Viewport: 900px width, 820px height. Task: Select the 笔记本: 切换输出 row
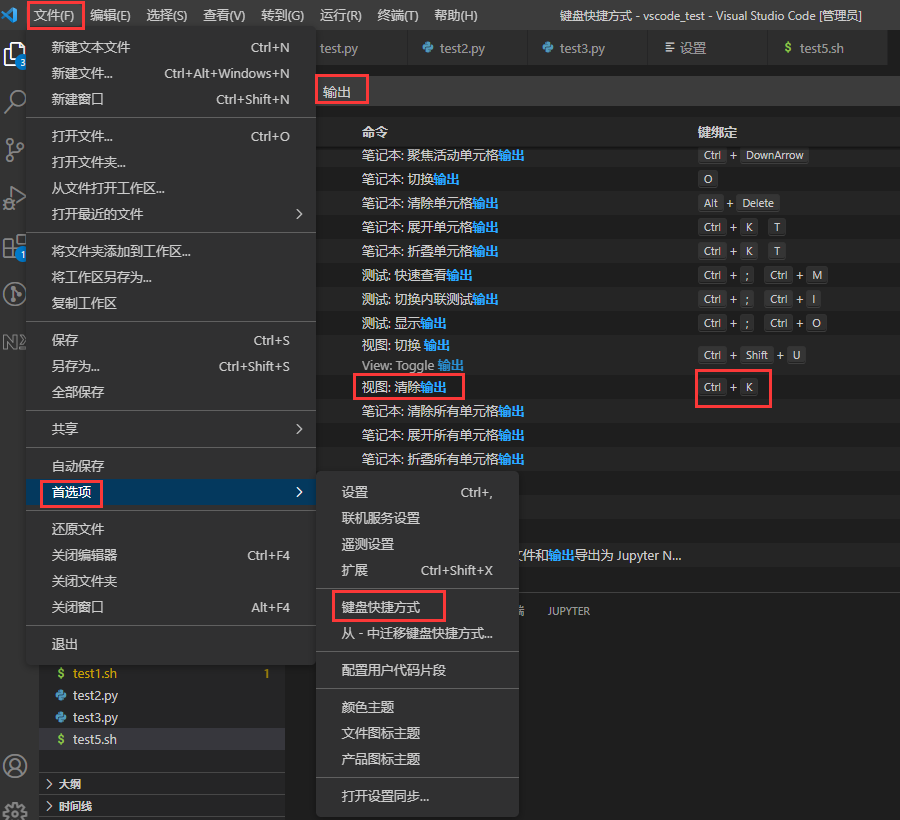pos(608,180)
